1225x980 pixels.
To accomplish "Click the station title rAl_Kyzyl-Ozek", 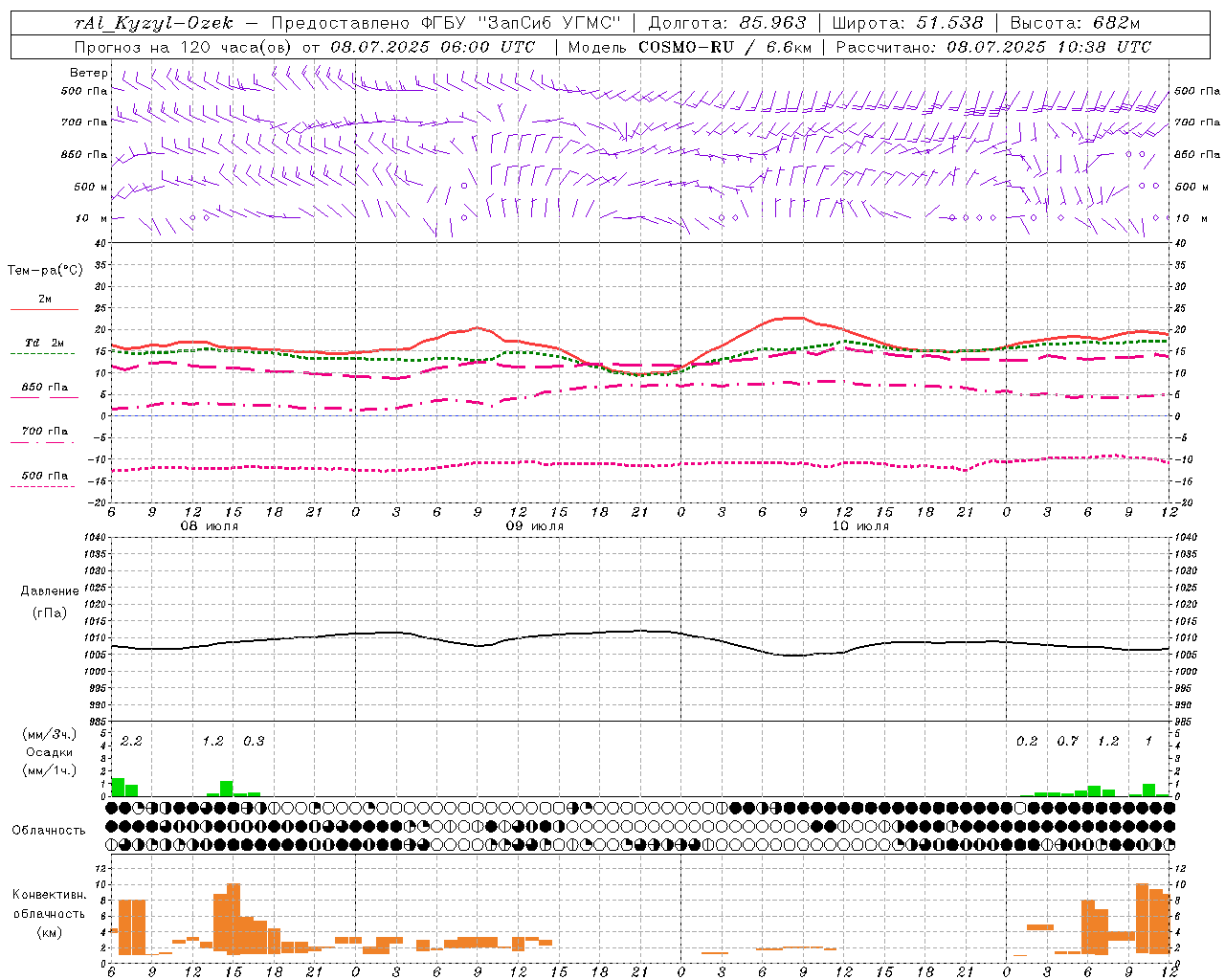I will coord(153,23).
